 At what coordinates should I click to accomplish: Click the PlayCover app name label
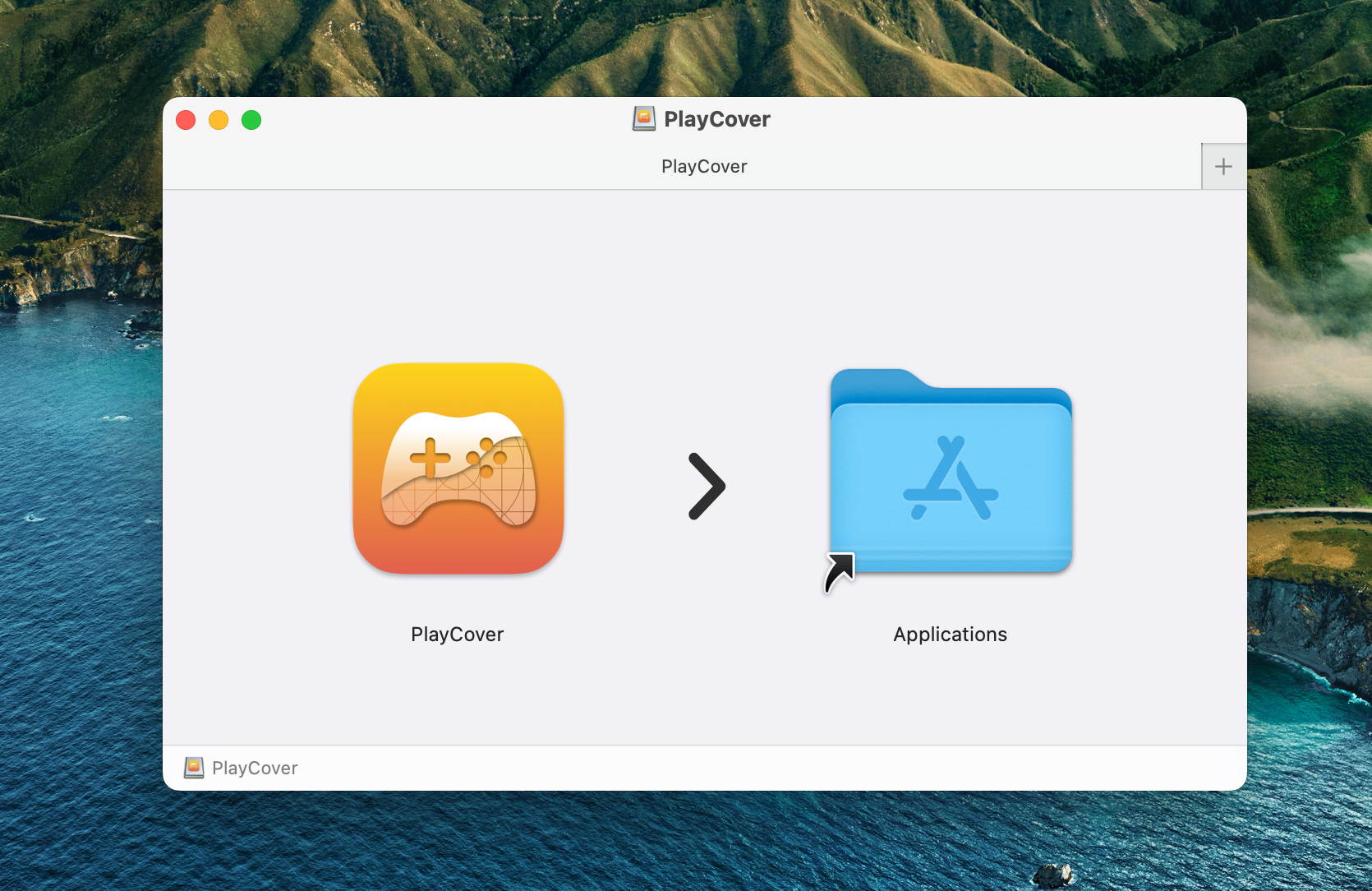click(x=458, y=635)
